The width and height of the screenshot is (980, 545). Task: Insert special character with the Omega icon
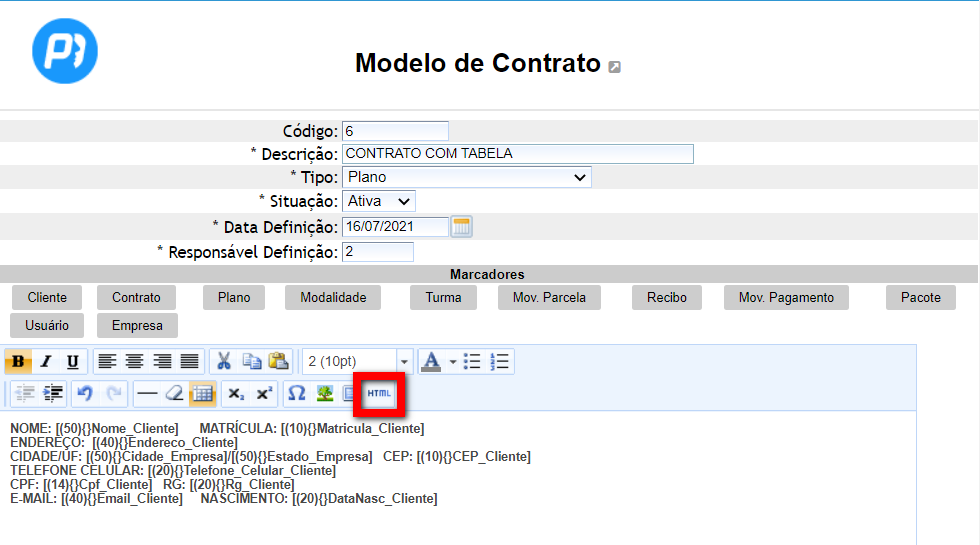pyautogui.click(x=296, y=394)
